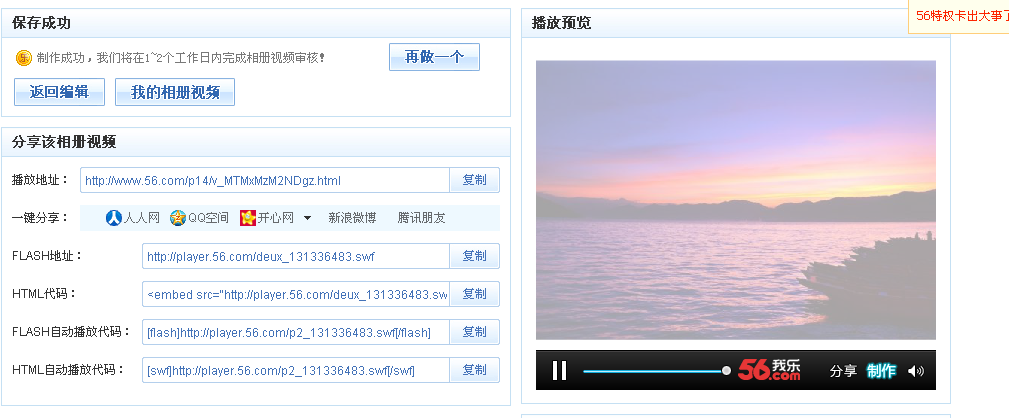Pause the video with the pause button

click(x=559, y=370)
